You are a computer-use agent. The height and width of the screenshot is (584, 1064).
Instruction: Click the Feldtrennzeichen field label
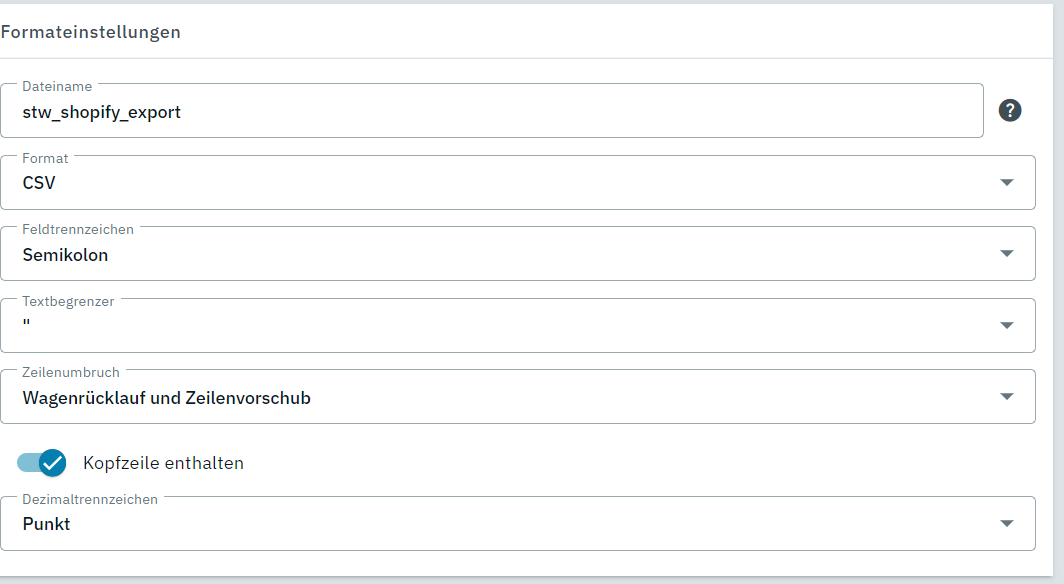click(x=78, y=230)
